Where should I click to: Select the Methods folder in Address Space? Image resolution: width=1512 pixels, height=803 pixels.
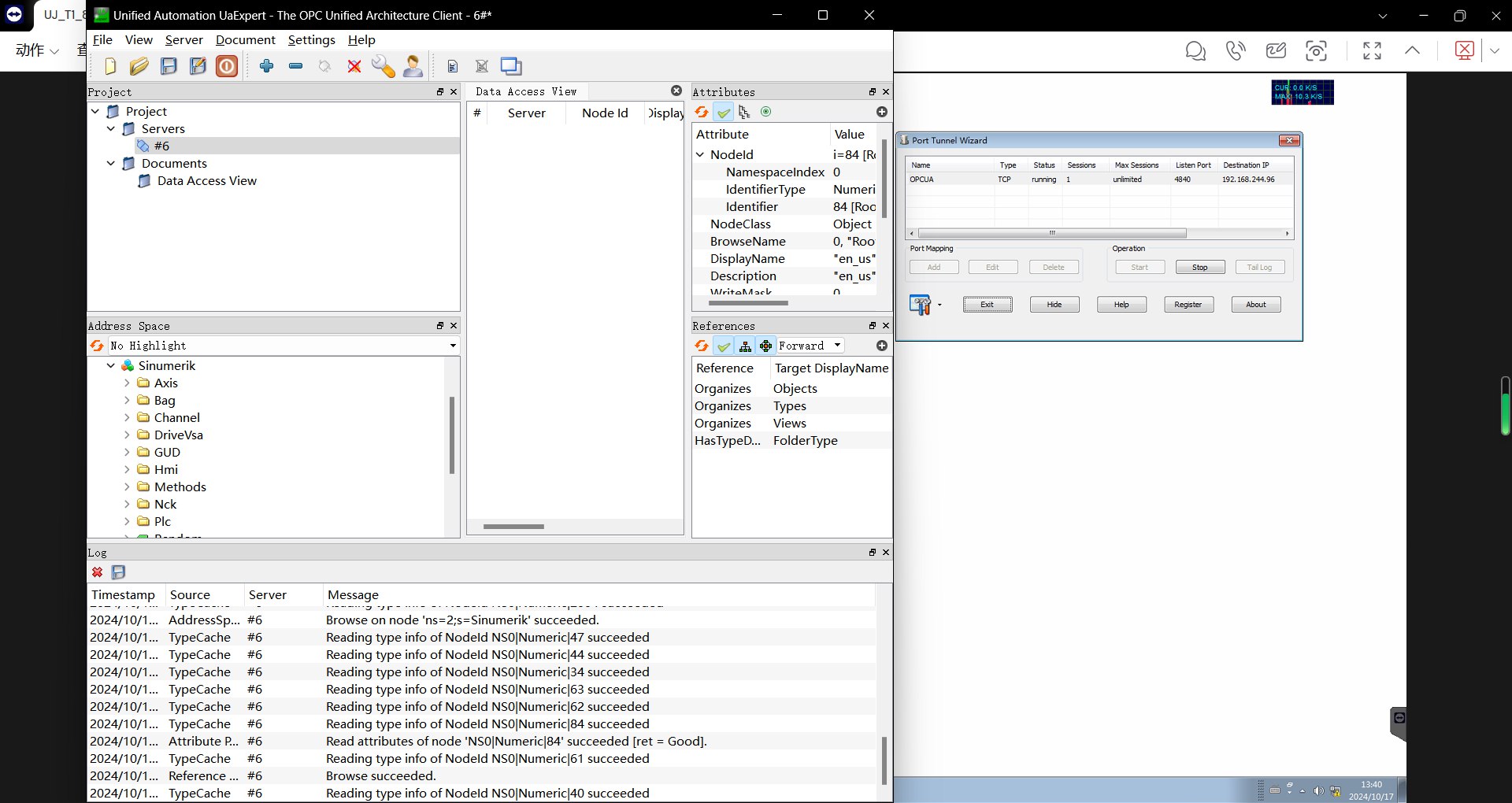click(x=180, y=487)
